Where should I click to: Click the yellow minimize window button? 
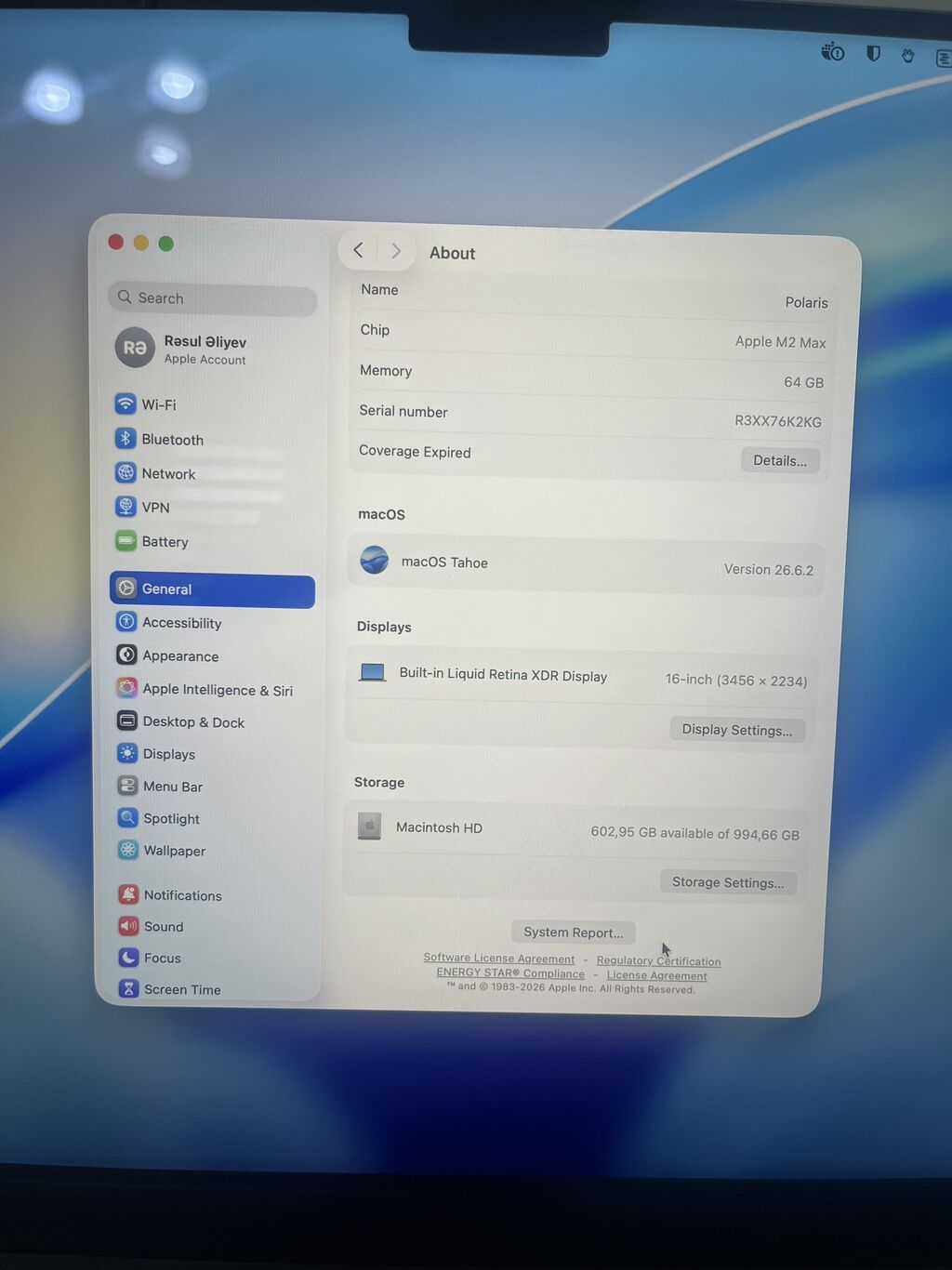[141, 243]
